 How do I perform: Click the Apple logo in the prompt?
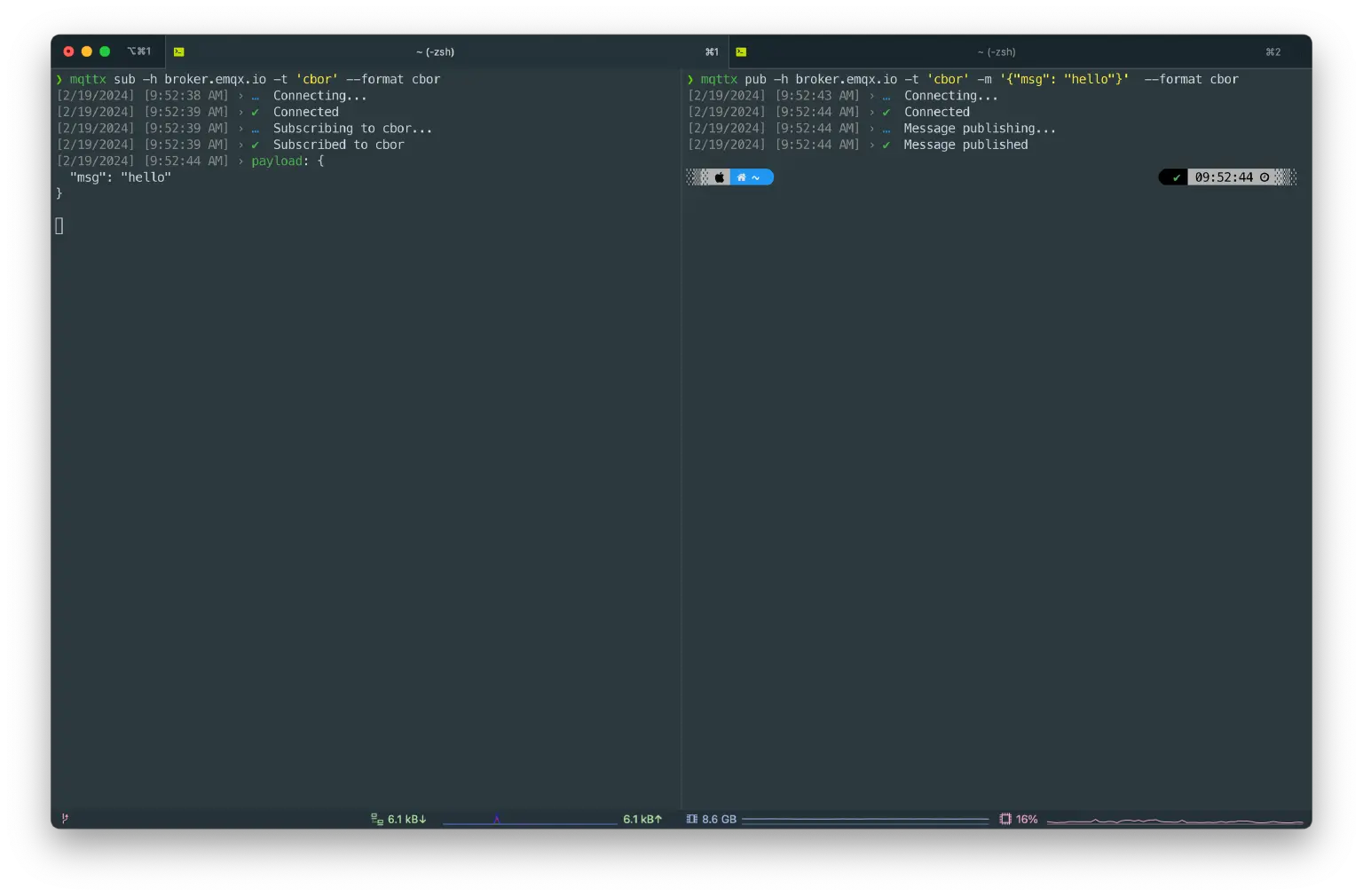[x=720, y=177]
